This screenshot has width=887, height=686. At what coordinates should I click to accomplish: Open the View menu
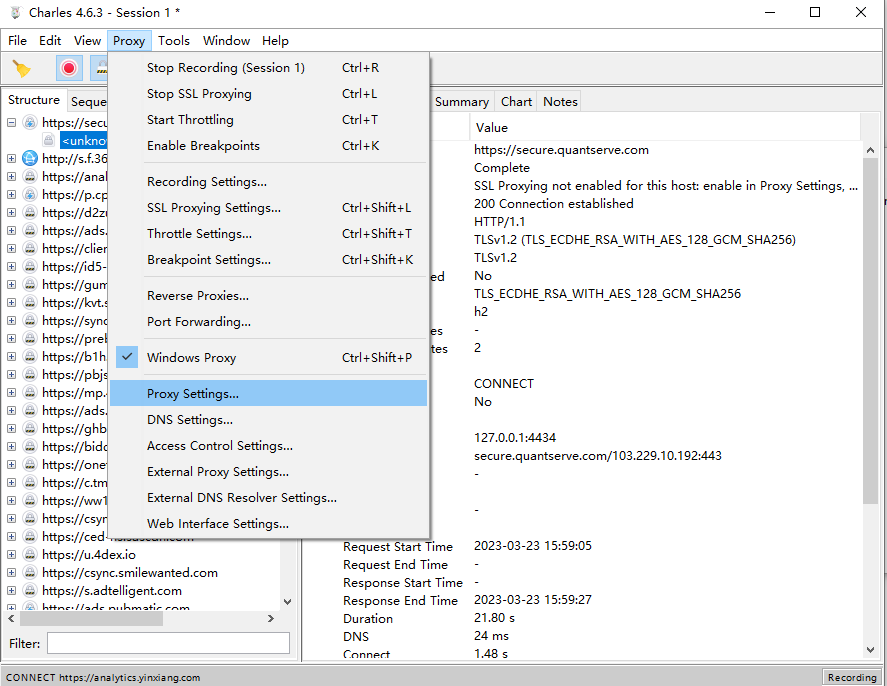(x=87, y=41)
